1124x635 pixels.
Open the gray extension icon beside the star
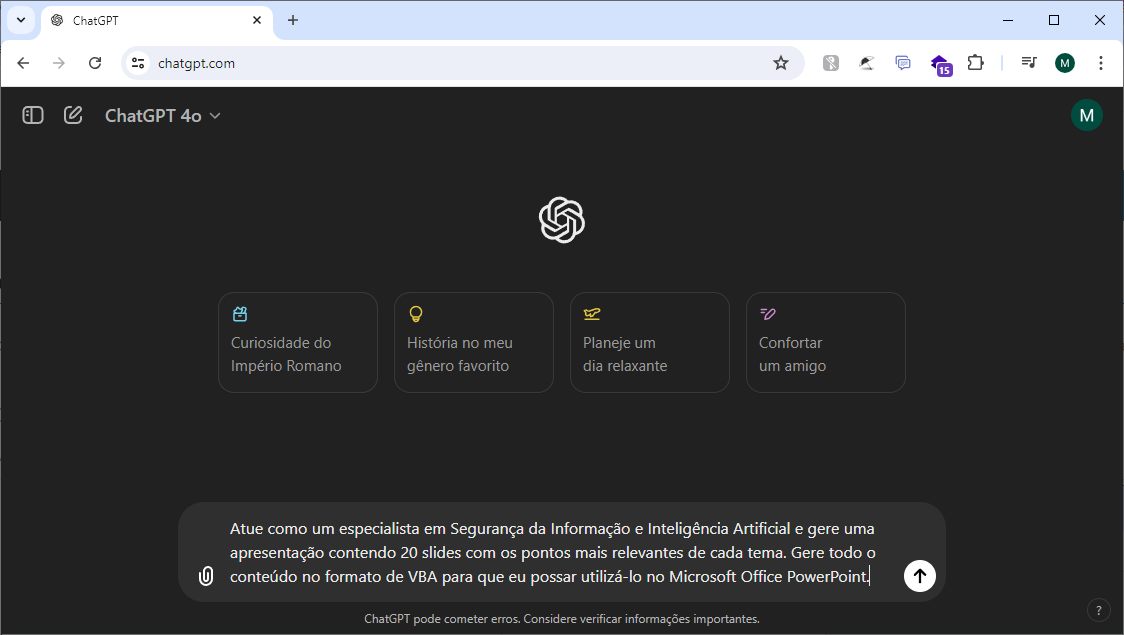[831, 63]
